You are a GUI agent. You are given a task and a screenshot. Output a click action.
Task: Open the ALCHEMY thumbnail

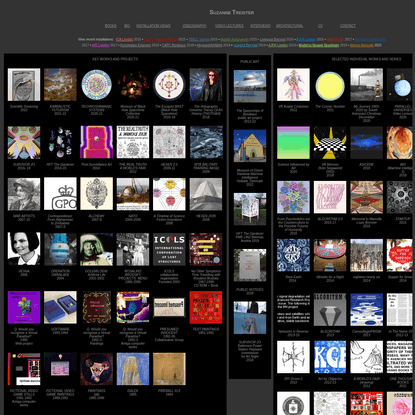click(x=97, y=194)
